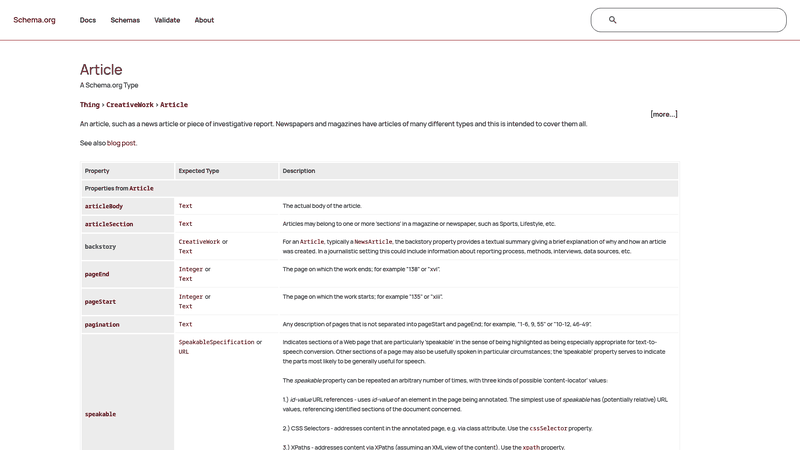Open the blog post link

121,143
